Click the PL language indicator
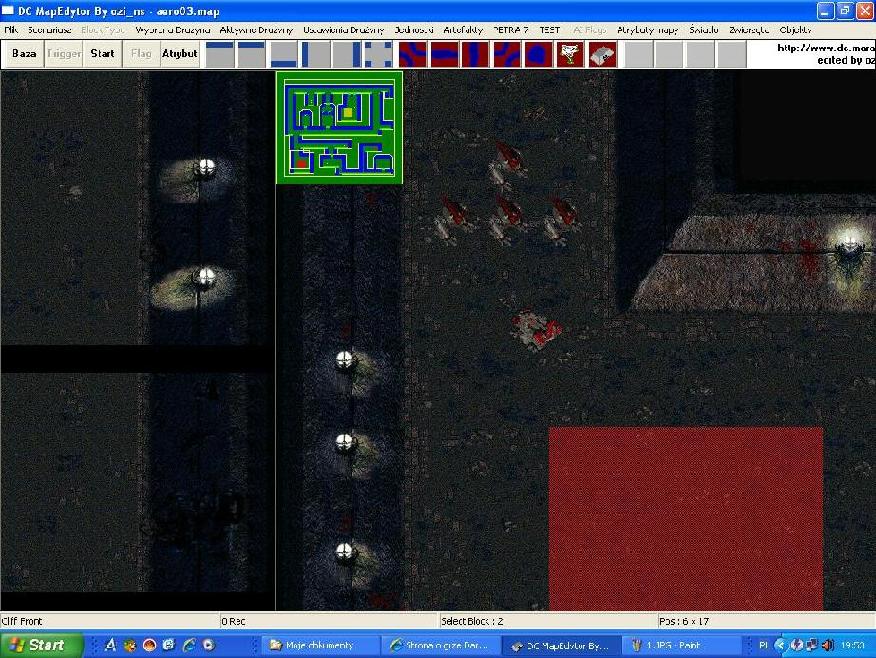 [763, 645]
